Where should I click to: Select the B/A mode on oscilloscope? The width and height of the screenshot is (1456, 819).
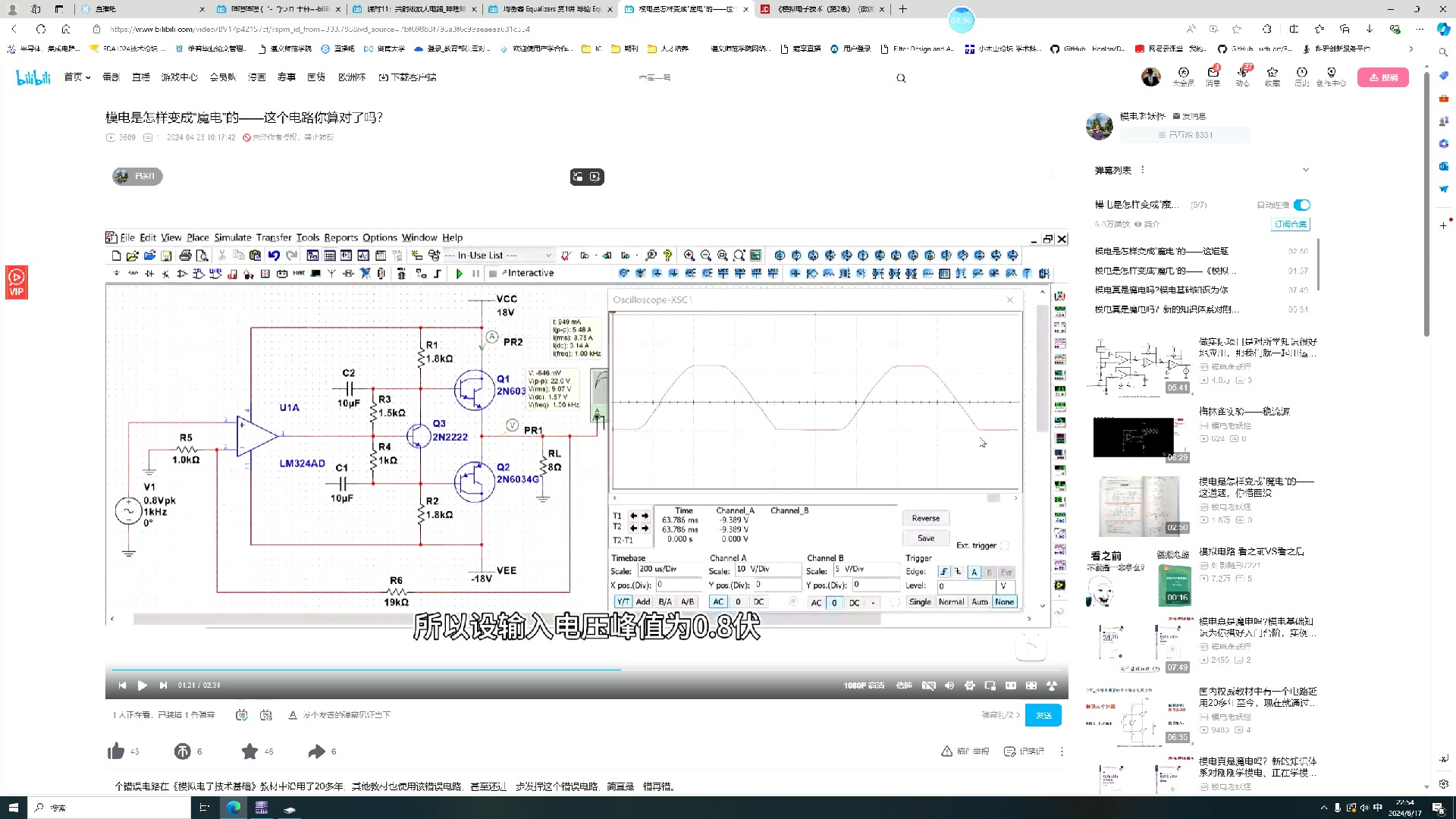(x=665, y=602)
